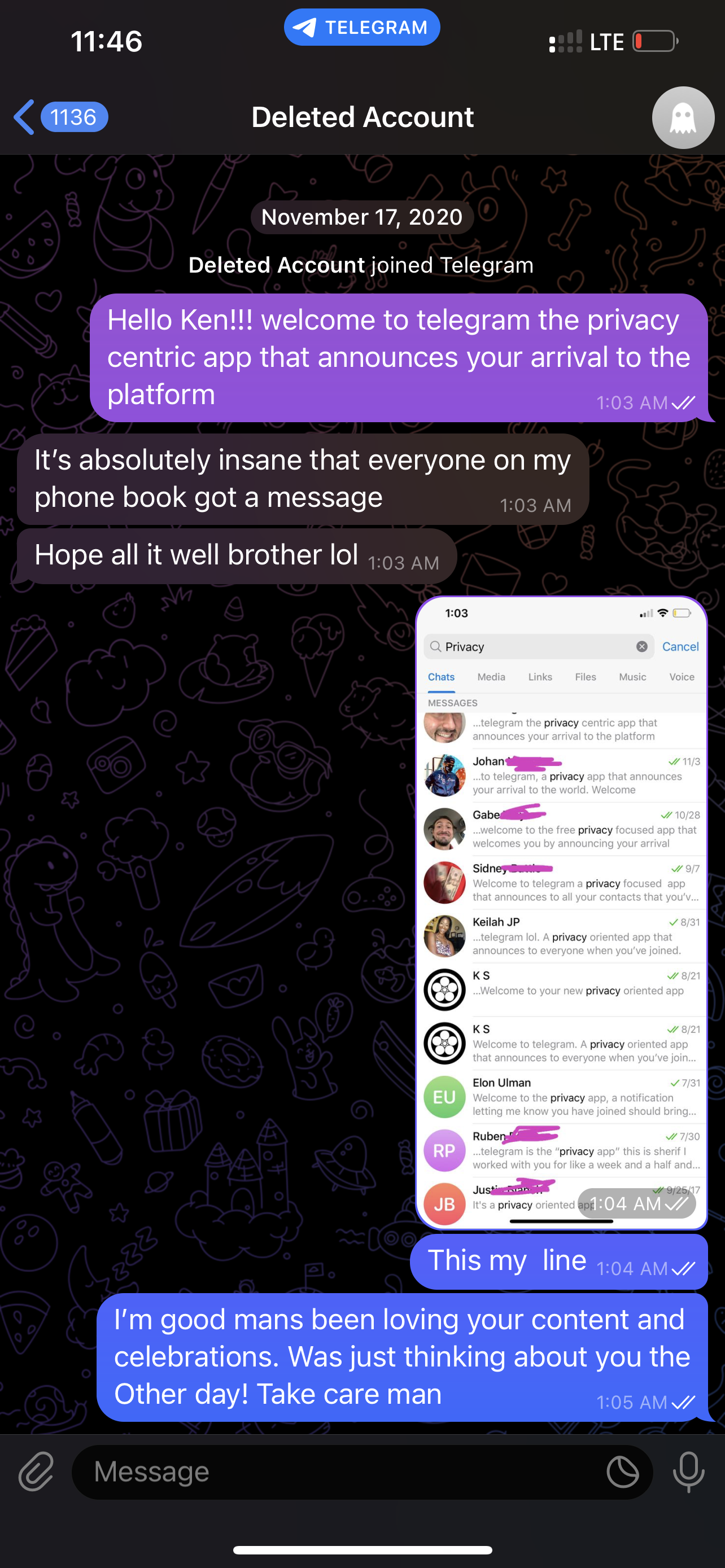Tap the November 17, 2020 date label
Screen dimensions: 725x1568
click(x=362, y=217)
